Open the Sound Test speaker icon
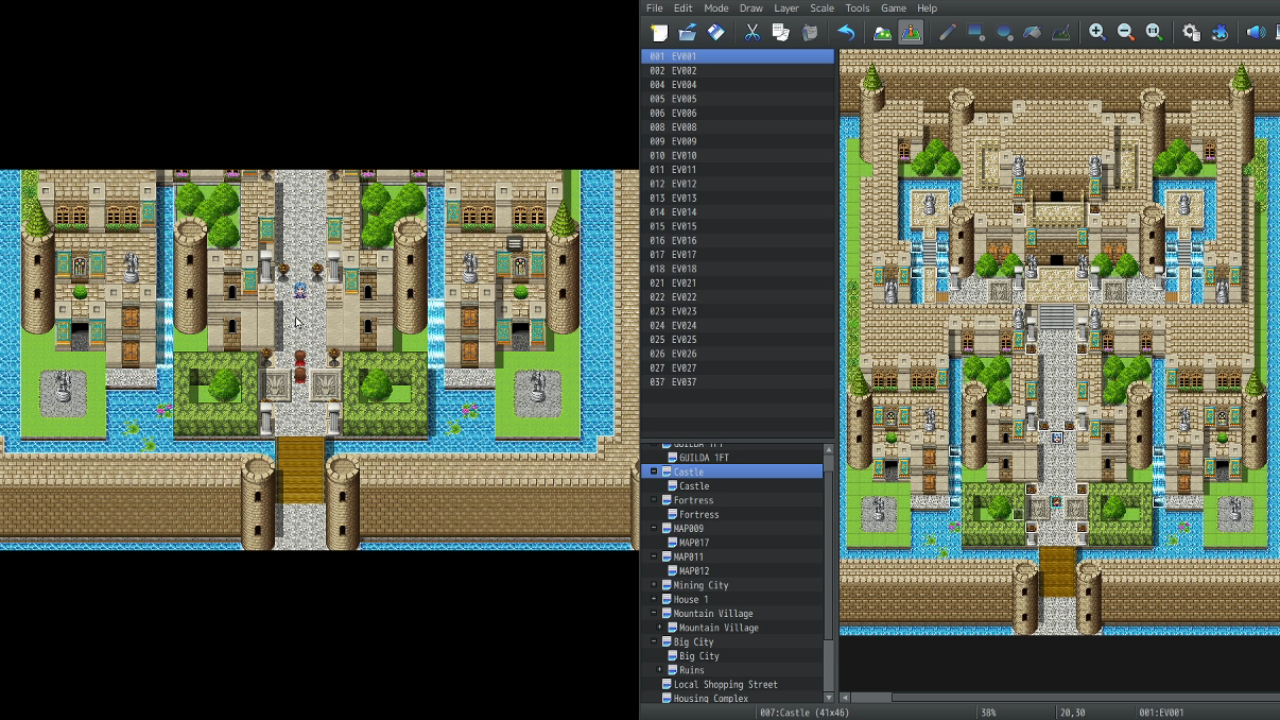1280x720 pixels. pyautogui.click(x=1256, y=33)
